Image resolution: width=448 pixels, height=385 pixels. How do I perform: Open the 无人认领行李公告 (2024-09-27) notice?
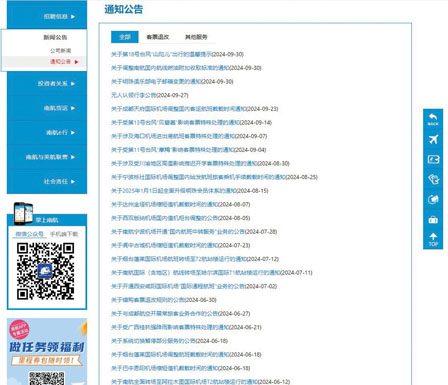point(150,95)
